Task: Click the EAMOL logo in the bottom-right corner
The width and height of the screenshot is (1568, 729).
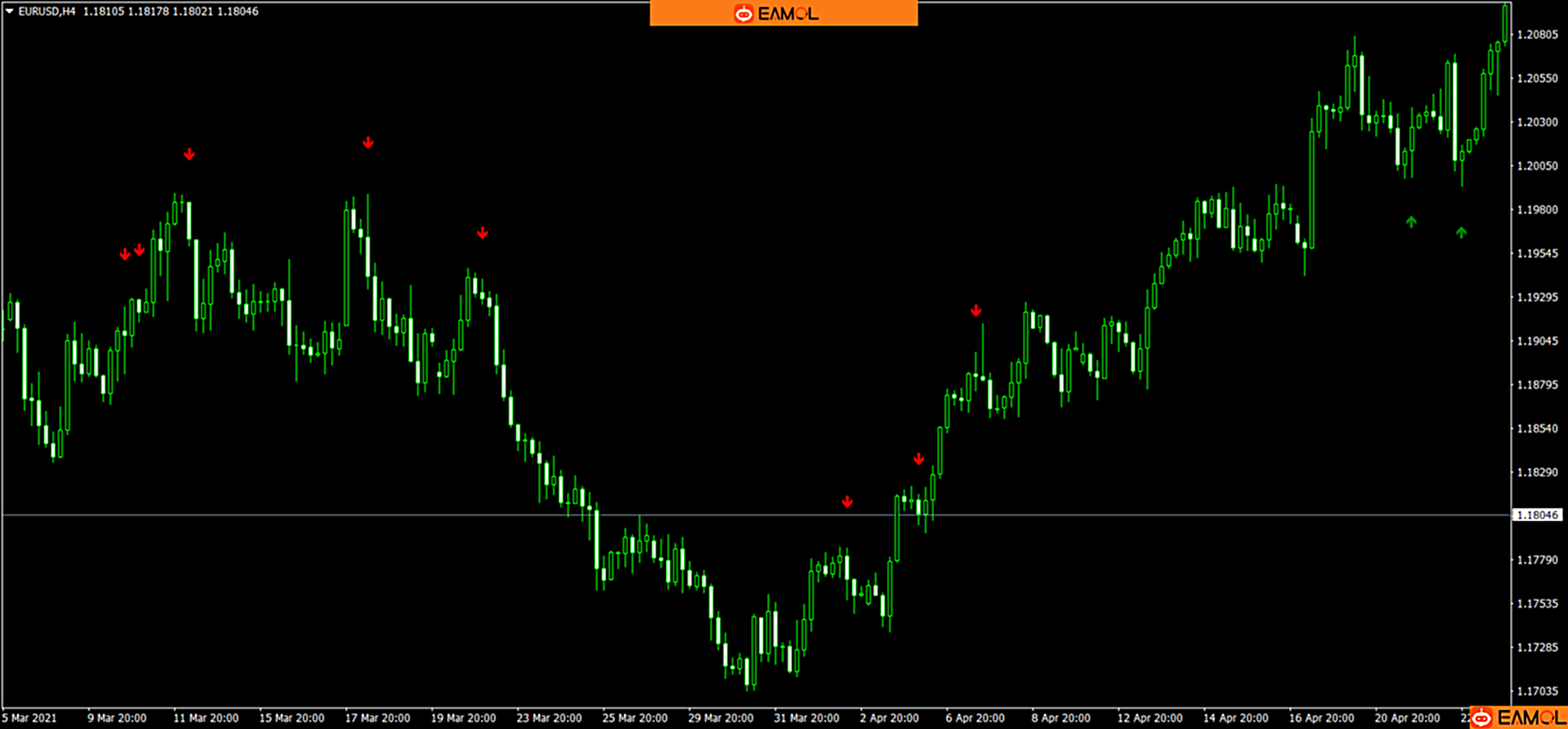Action: [x=1520, y=717]
